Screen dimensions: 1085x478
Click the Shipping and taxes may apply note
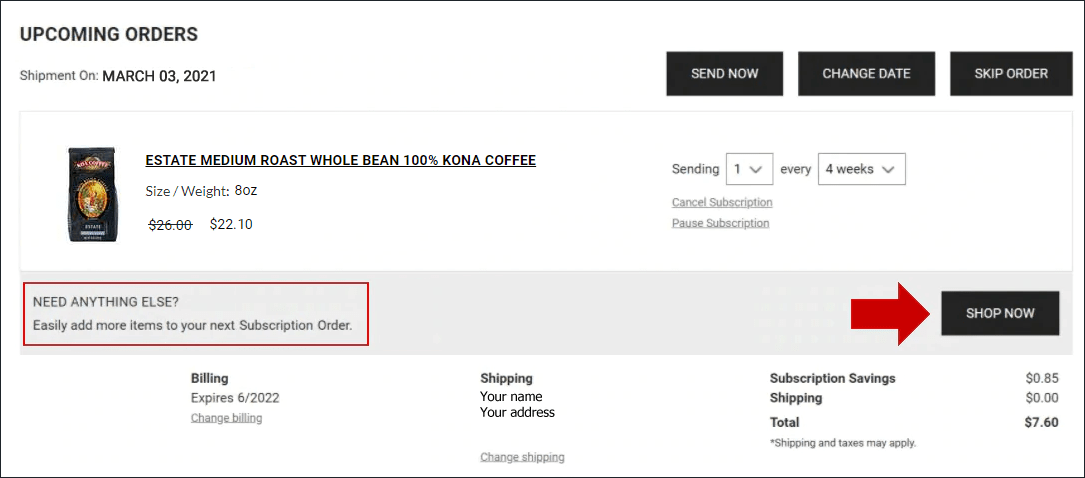[x=842, y=442]
